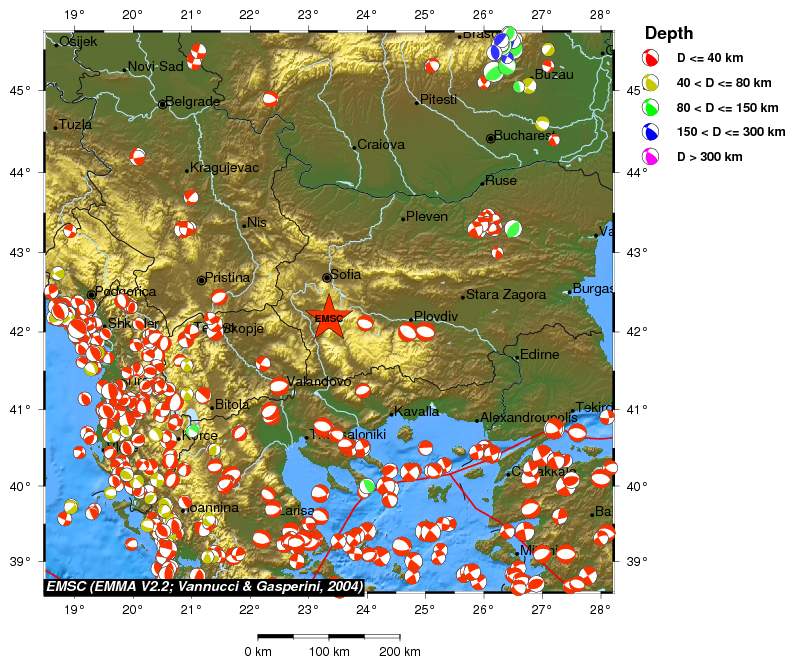Viewport: 795px width, 666px height.
Task: Click the red beachball below Pristina
Action: [219, 298]
